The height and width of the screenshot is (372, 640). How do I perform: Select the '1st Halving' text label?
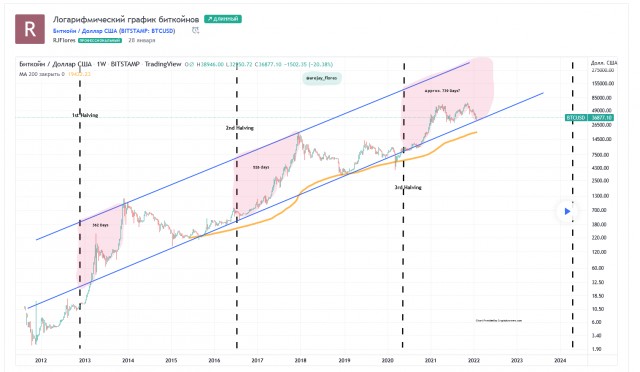[85, 115]
